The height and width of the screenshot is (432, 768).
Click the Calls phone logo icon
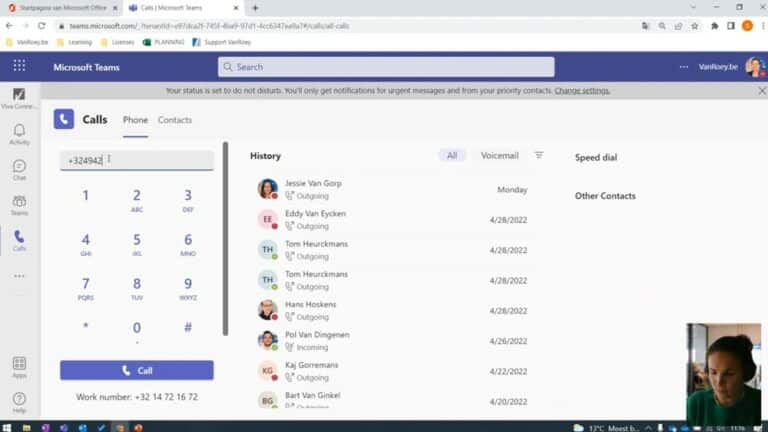[x=64, y=119]
